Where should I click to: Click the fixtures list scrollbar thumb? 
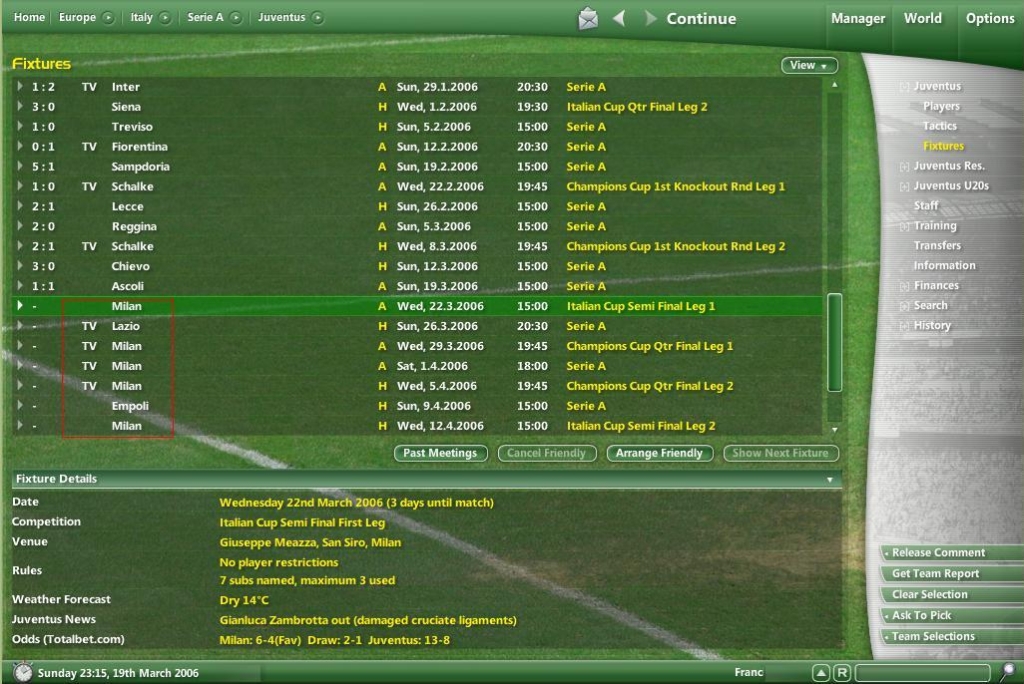tap(834, 342)
